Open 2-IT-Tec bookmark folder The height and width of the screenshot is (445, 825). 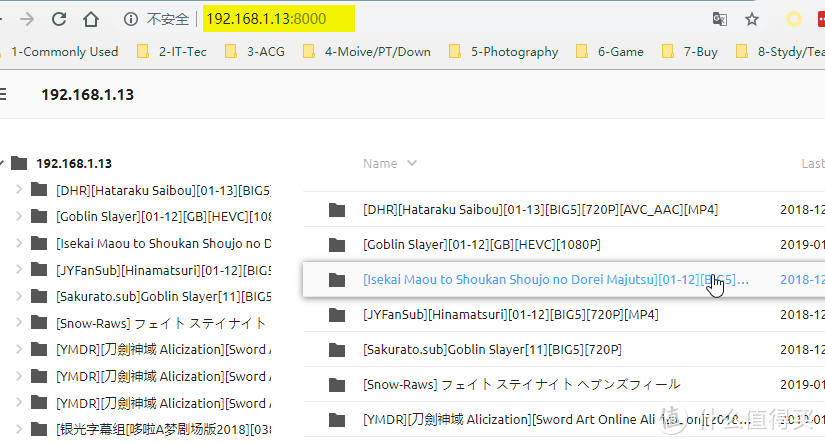[x=172, y=52]
